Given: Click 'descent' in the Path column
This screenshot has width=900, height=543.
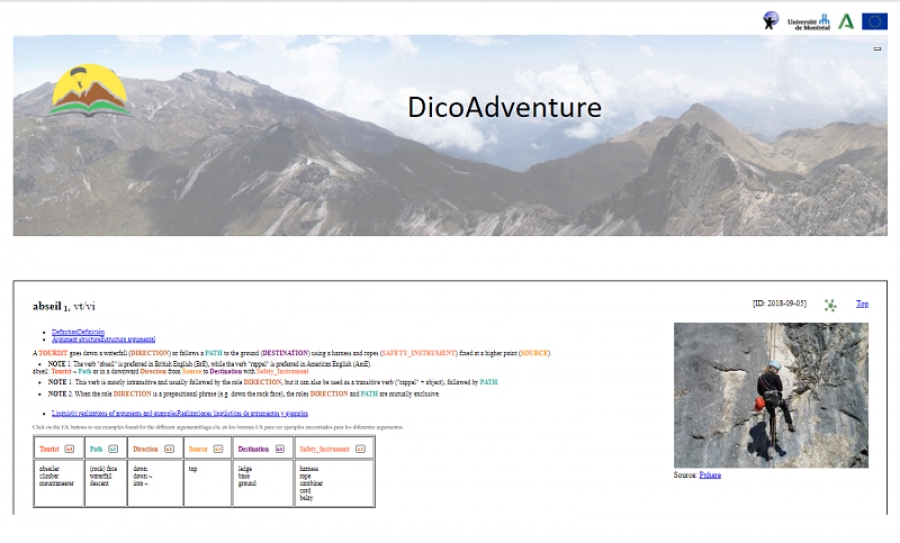Looking at the screenshot, I should [99, 483].
